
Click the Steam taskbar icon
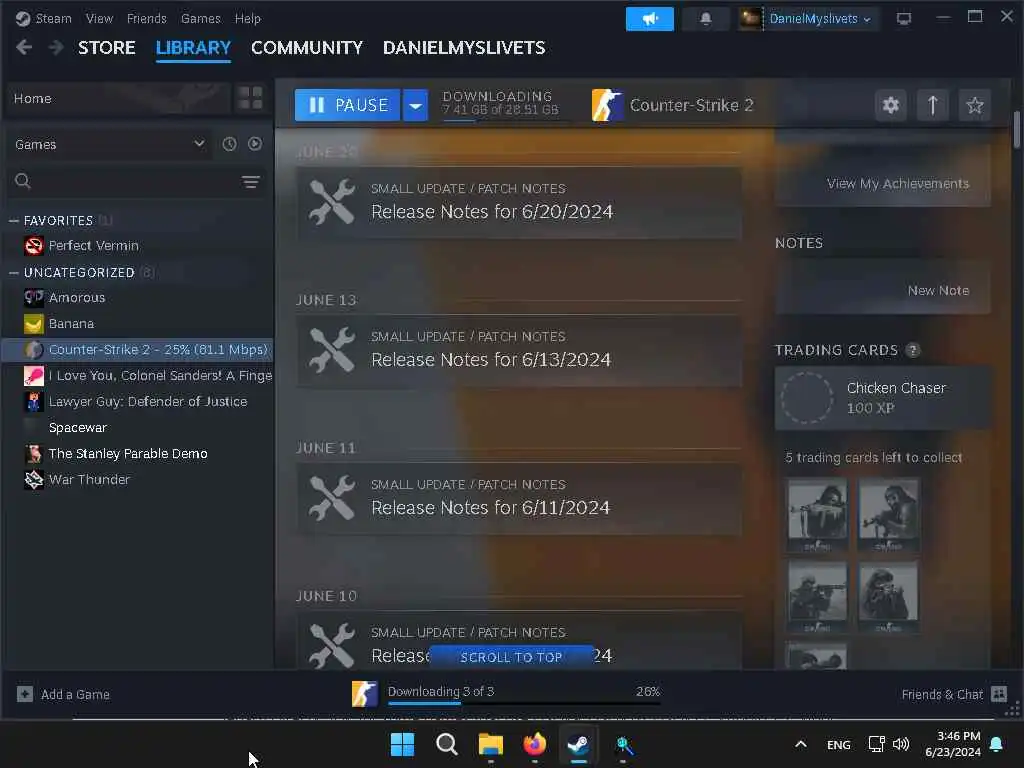[579, 744]
